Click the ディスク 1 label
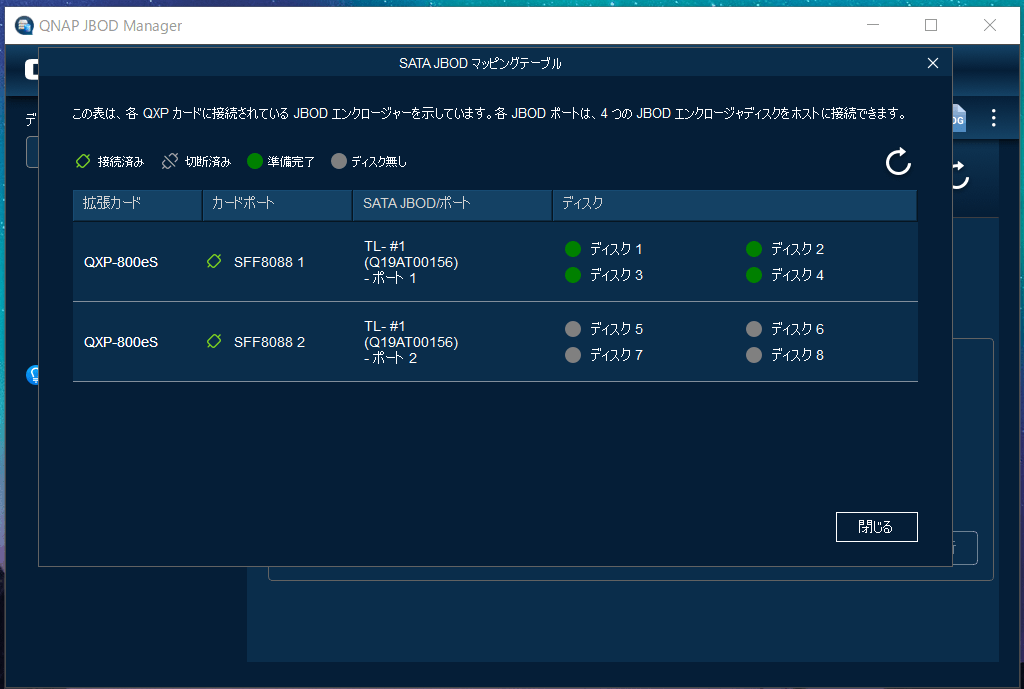 [616, 249]
